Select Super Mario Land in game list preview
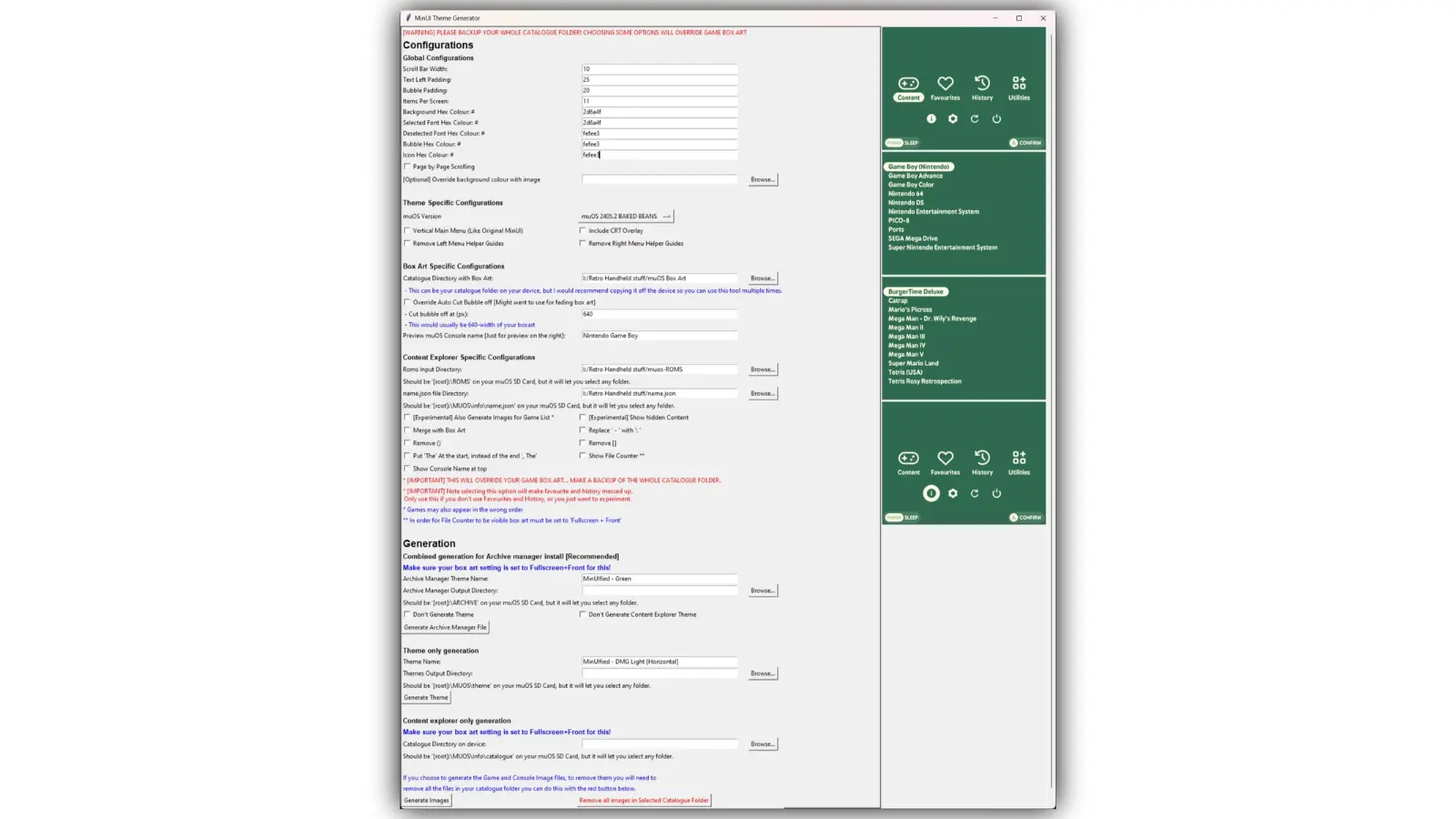 click(913, 363)
